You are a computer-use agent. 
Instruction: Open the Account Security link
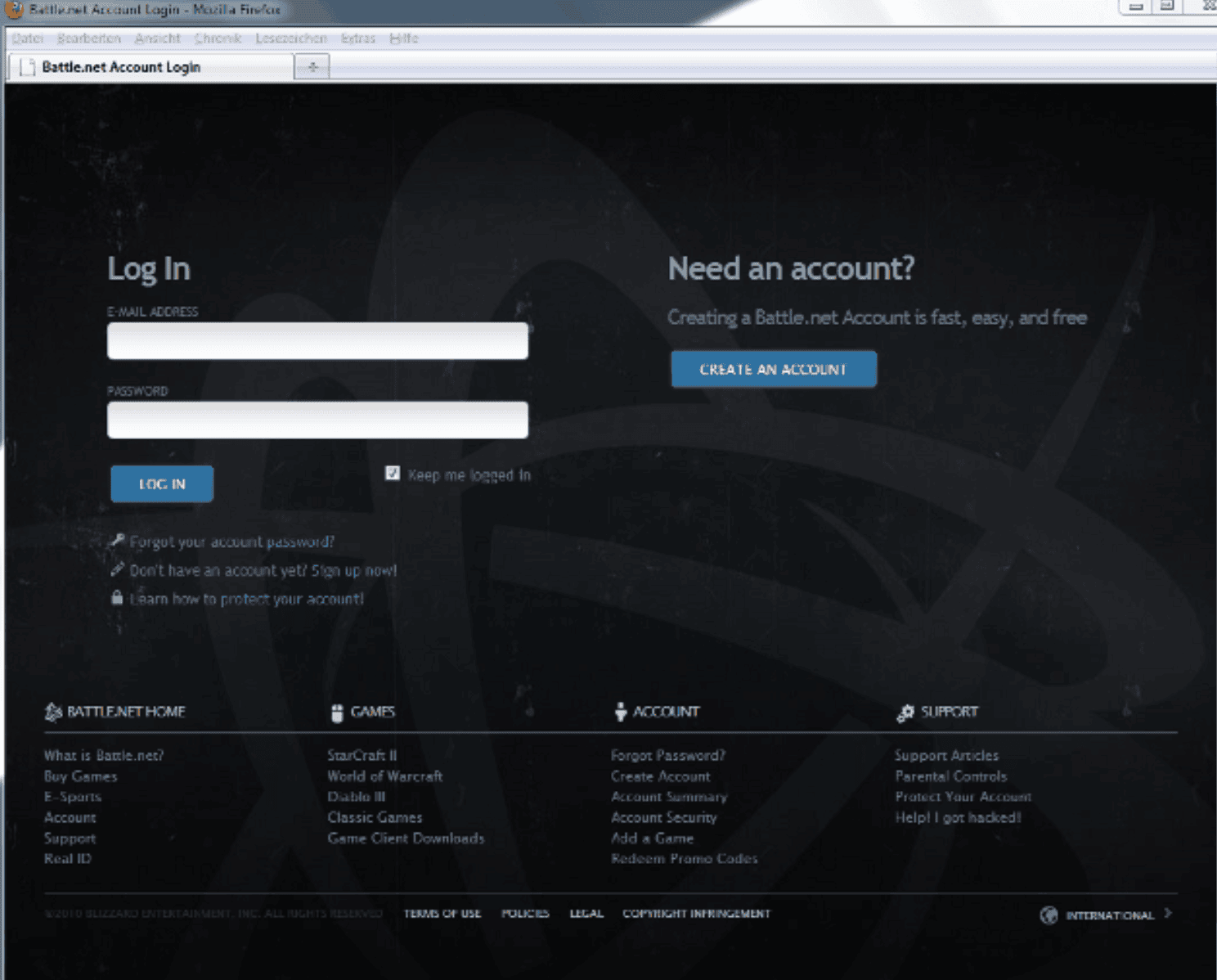[663, 817]
